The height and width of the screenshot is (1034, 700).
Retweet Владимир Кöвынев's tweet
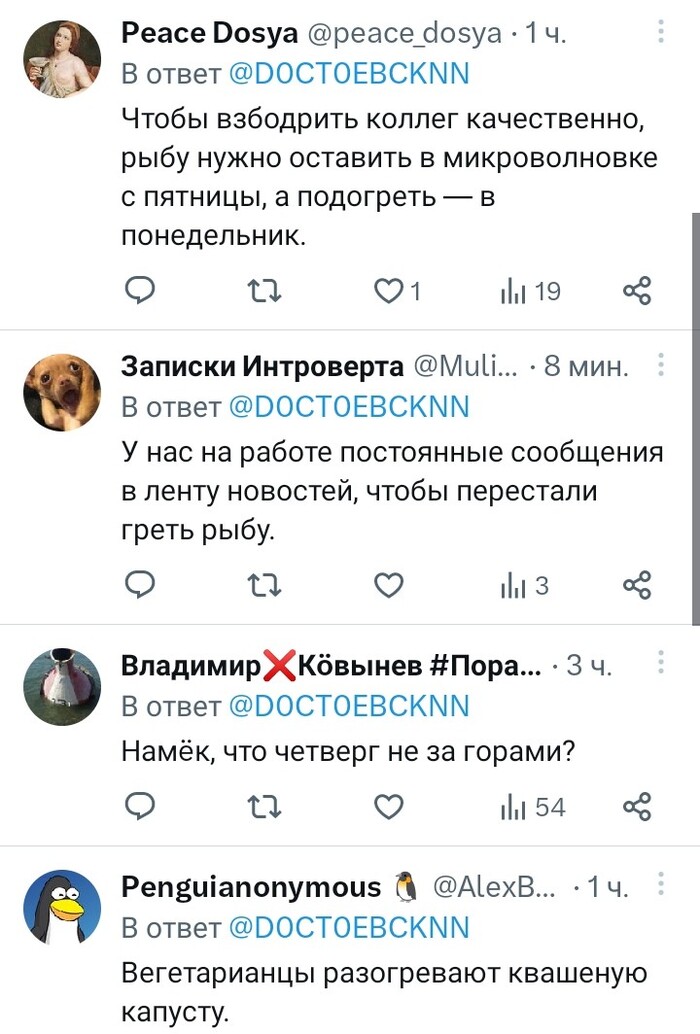pyautogui.click(x=265, y=805)
